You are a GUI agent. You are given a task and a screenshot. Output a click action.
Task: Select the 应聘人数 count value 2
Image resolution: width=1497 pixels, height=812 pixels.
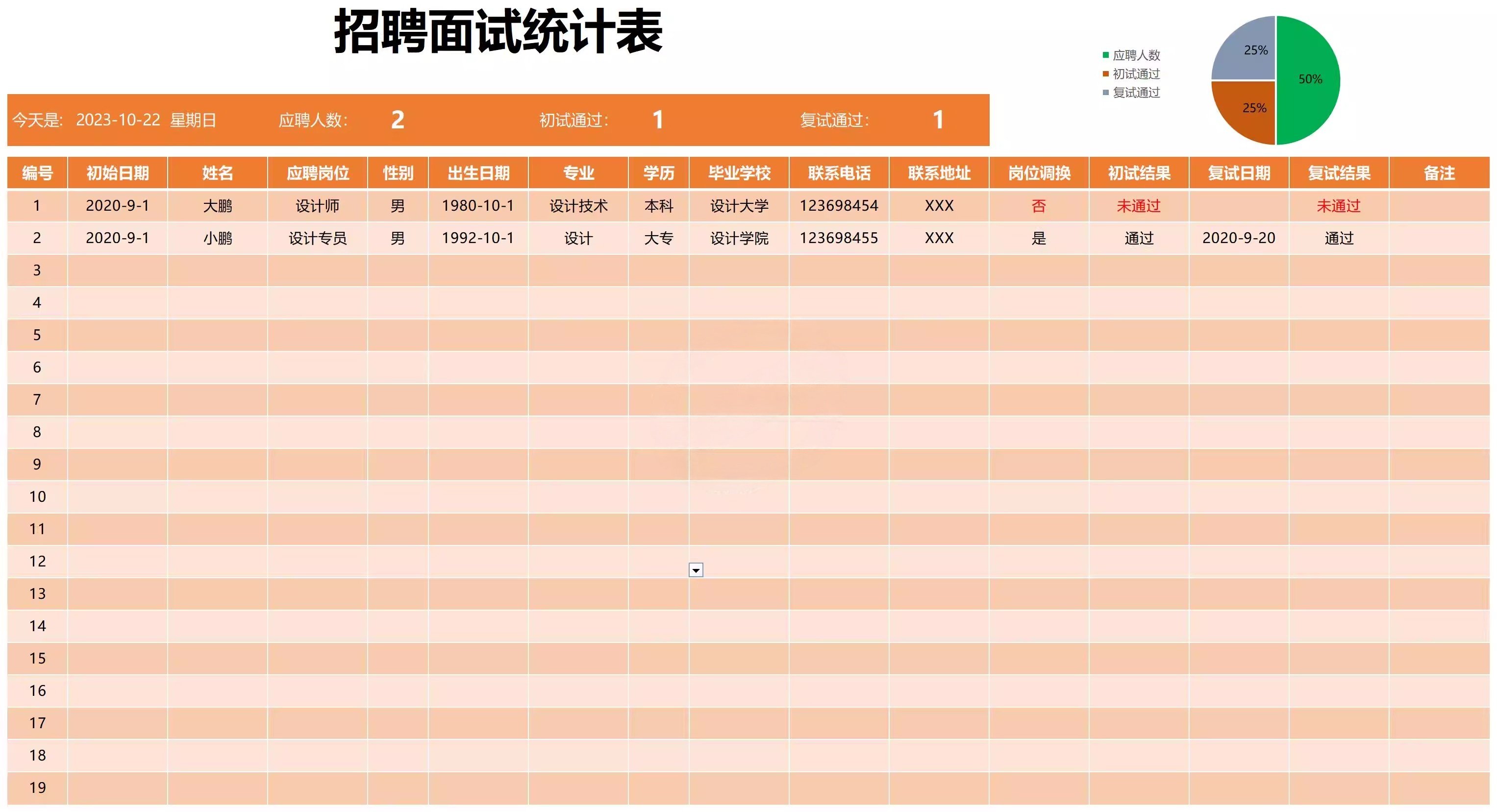(x=398, y=120)
